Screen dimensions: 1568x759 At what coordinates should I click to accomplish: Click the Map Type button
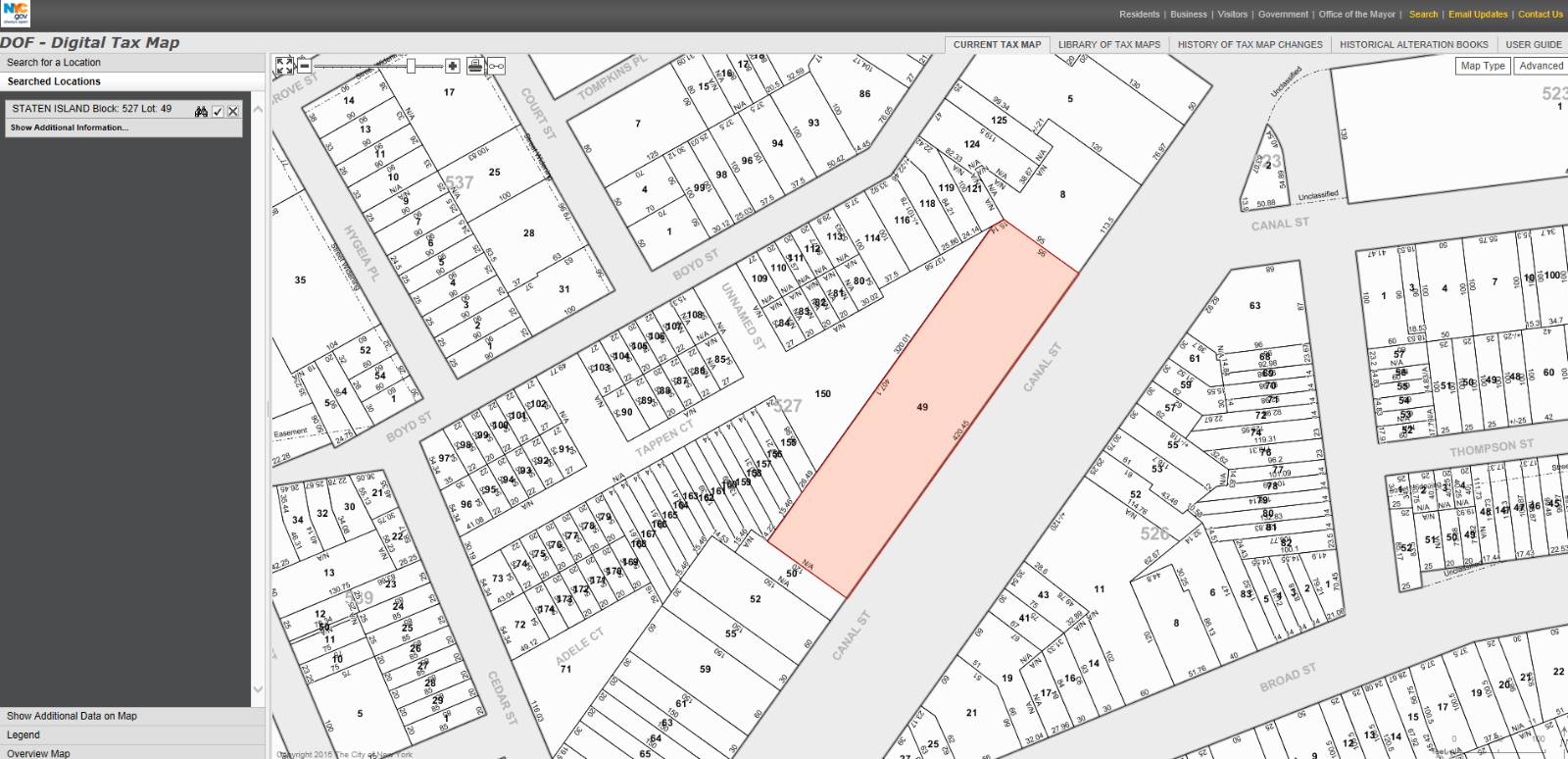tap(1482, 66)
